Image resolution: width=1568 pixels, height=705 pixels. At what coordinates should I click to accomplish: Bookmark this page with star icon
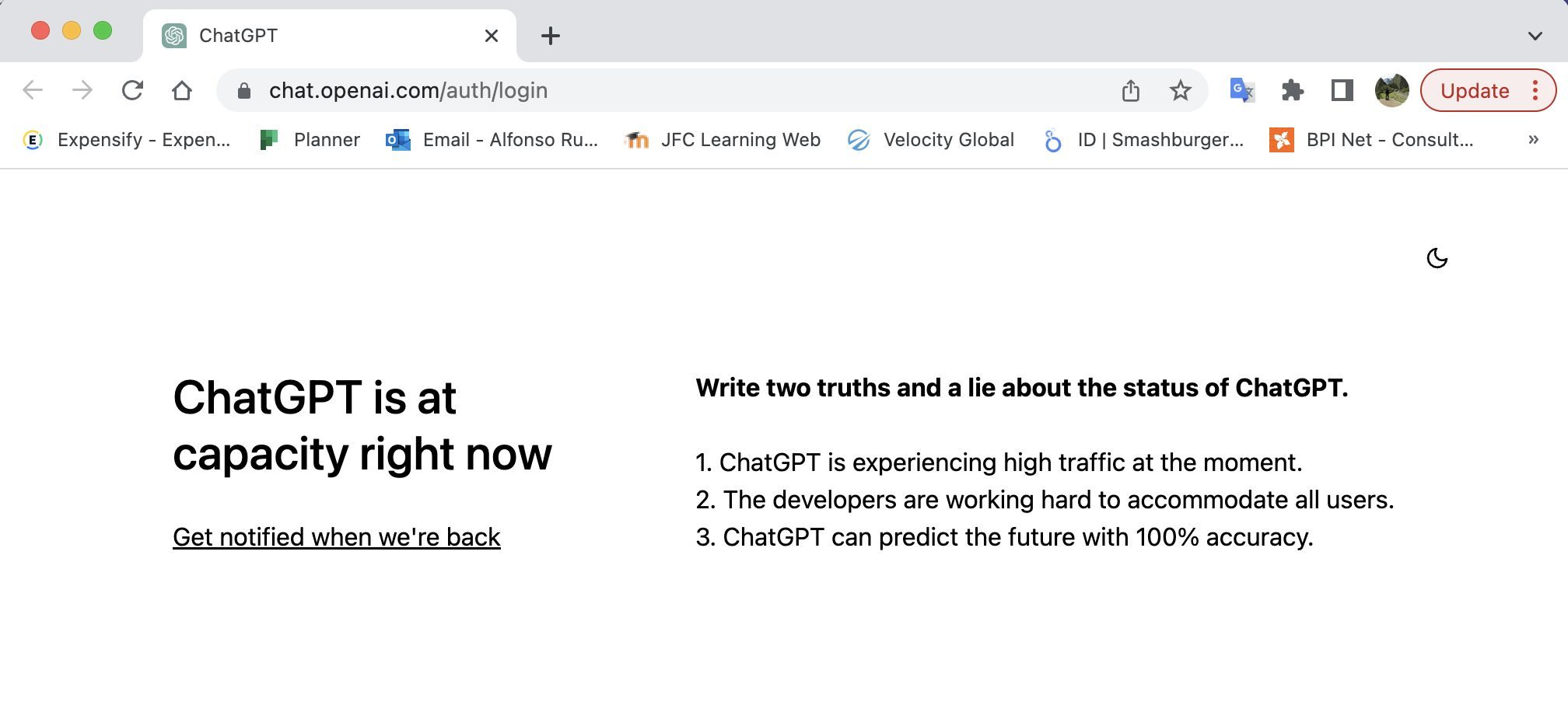(x=1180, y=90)
